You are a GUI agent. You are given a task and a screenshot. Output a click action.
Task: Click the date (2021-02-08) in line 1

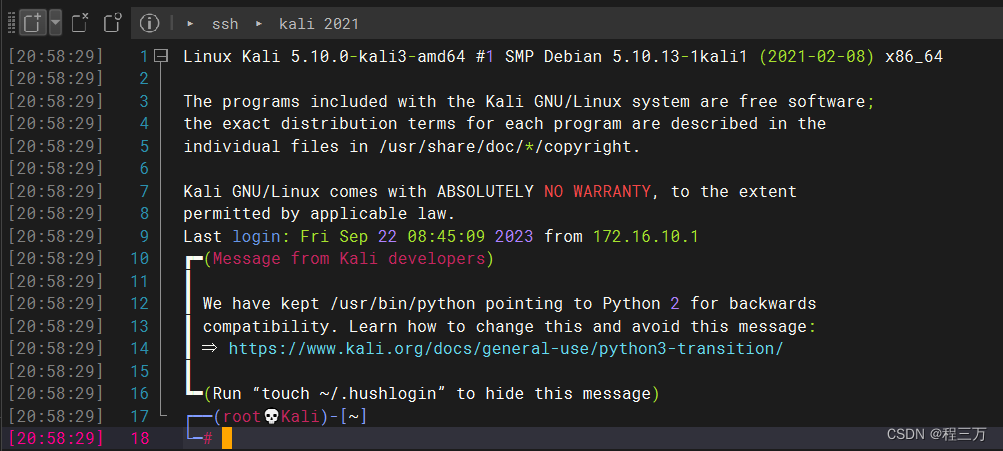coord(816,56)
